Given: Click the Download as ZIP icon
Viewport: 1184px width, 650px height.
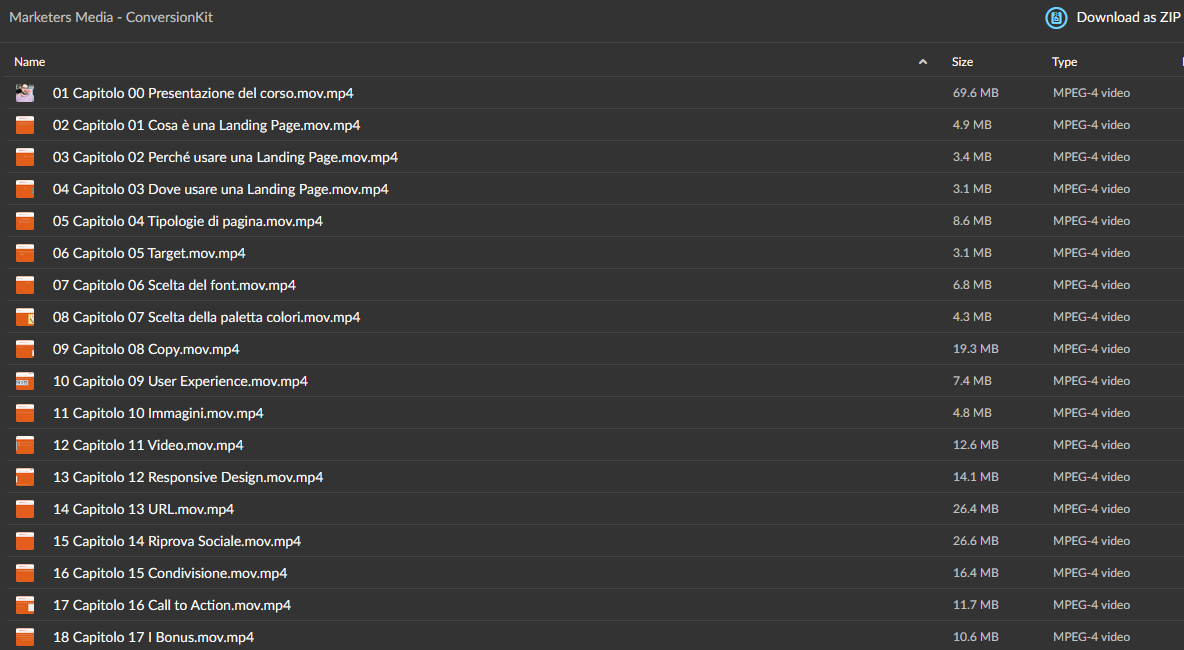Looking at the screenshot, I should (x=1056, y=17).
